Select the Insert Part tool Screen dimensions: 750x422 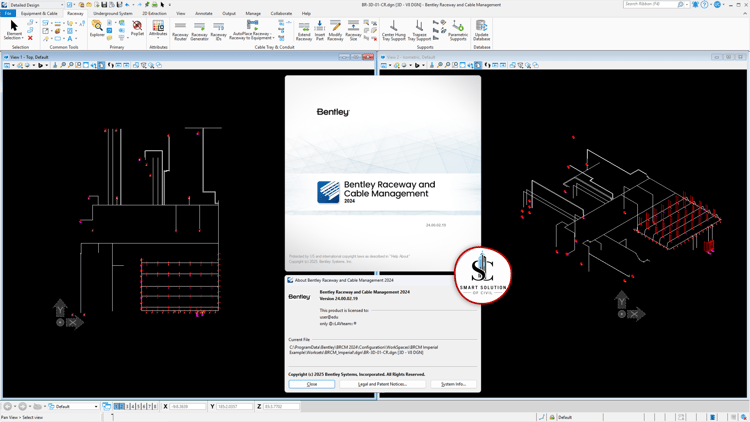click(320, 31)
